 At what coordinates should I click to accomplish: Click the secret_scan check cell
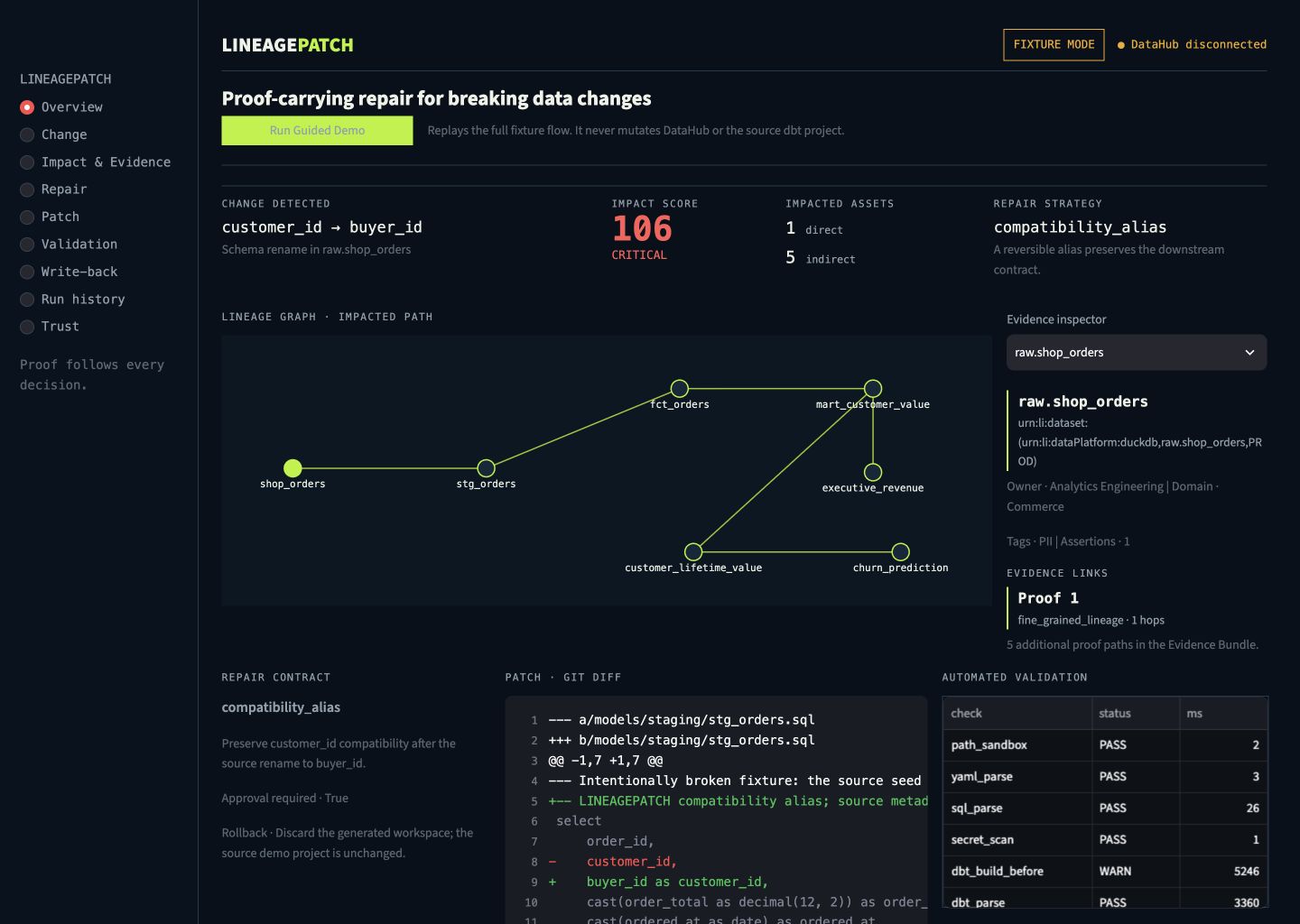tap(1017, 839)
